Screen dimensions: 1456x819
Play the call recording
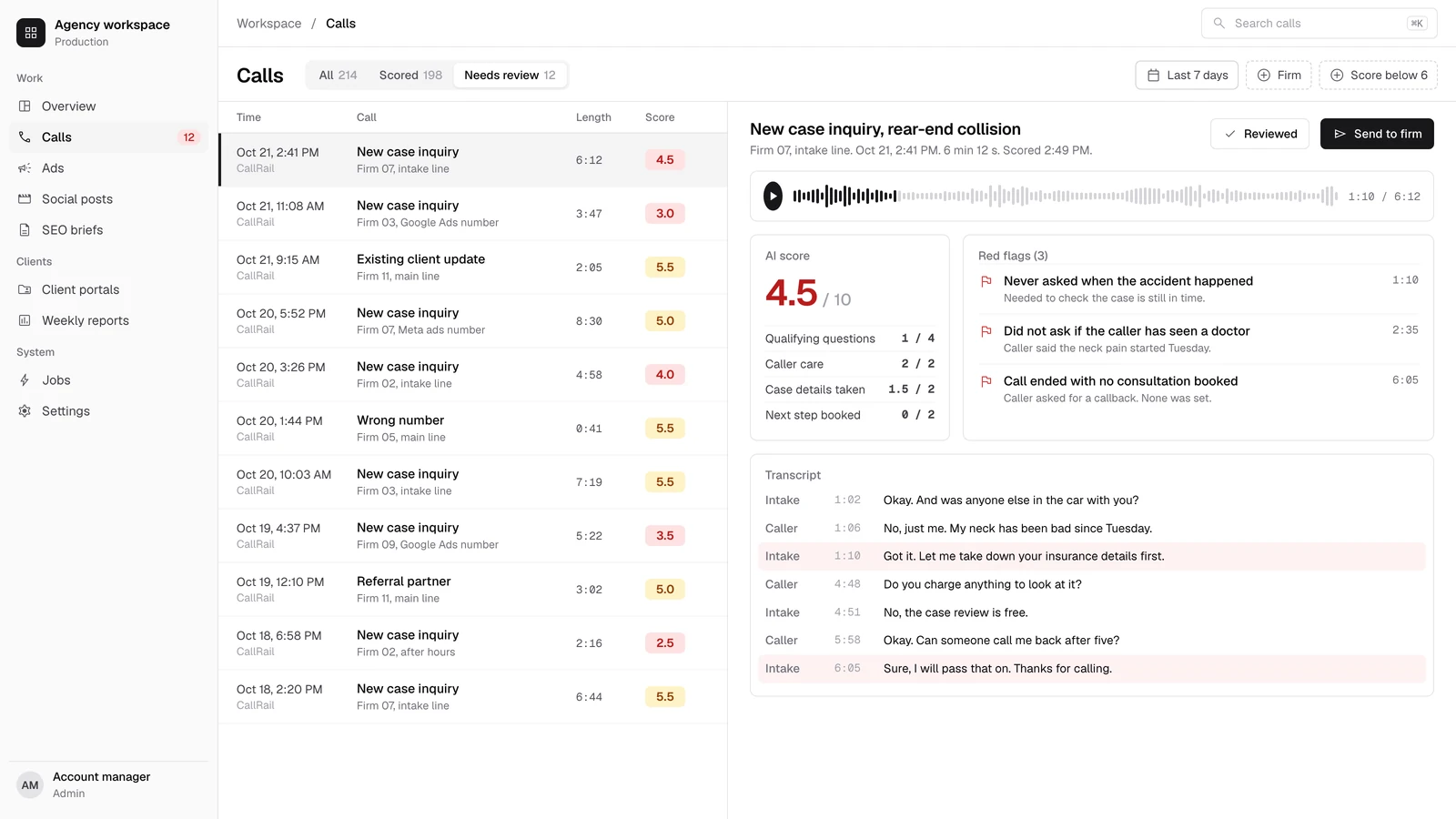pos(773,196)
